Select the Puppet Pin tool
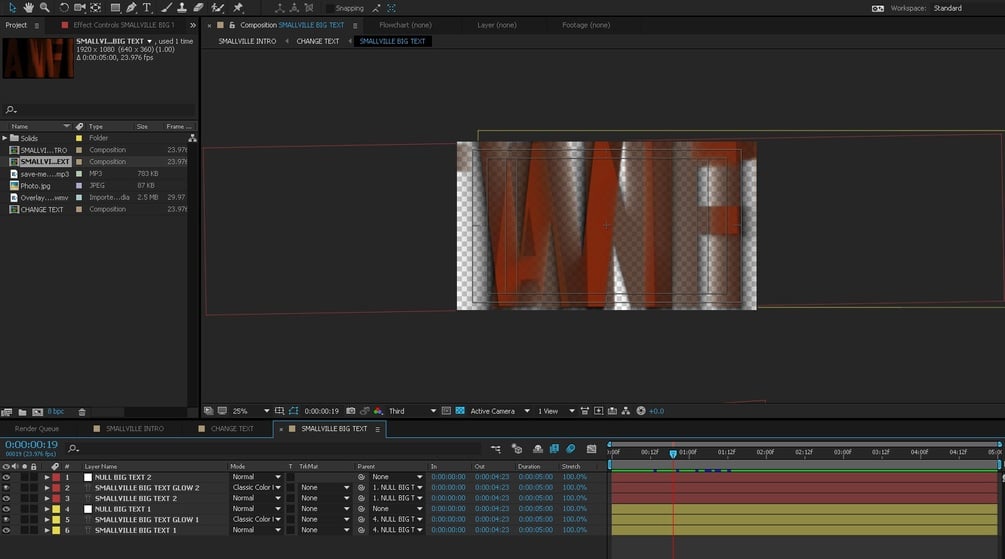The width and height of the screenshot is (1005, 559). point(238,8)
